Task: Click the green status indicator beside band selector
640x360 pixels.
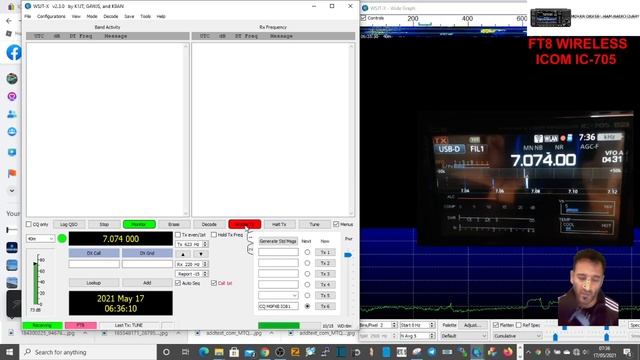Action: click(62, 239)
